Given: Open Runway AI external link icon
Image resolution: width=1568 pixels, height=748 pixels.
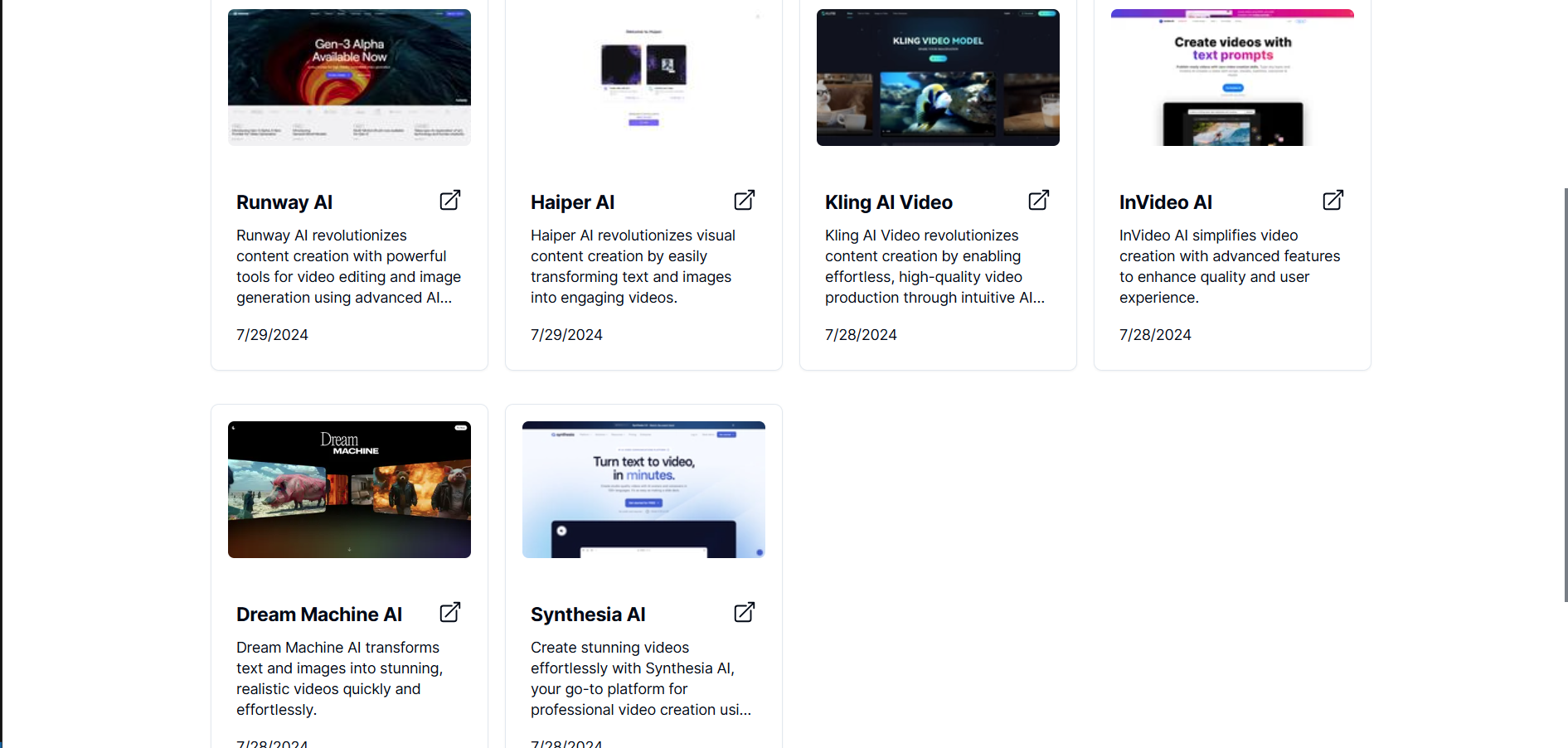Looking at the screenshot, I should pos(450,200).
